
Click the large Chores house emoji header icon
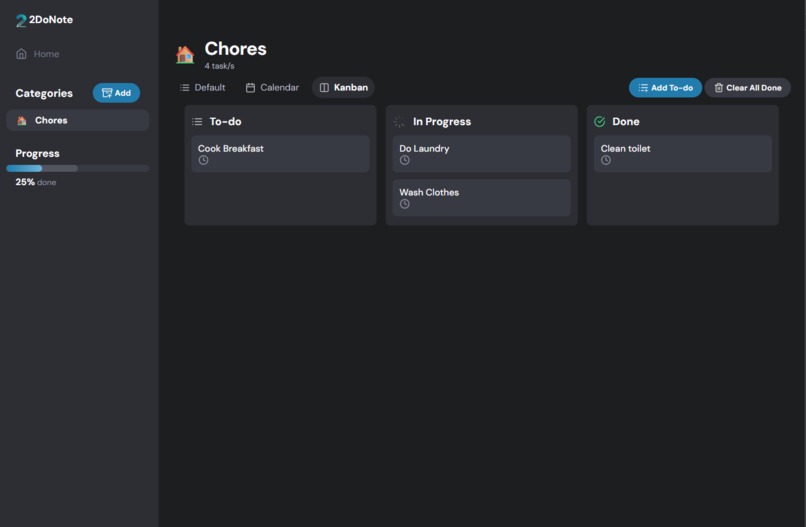tap(185, 54)
